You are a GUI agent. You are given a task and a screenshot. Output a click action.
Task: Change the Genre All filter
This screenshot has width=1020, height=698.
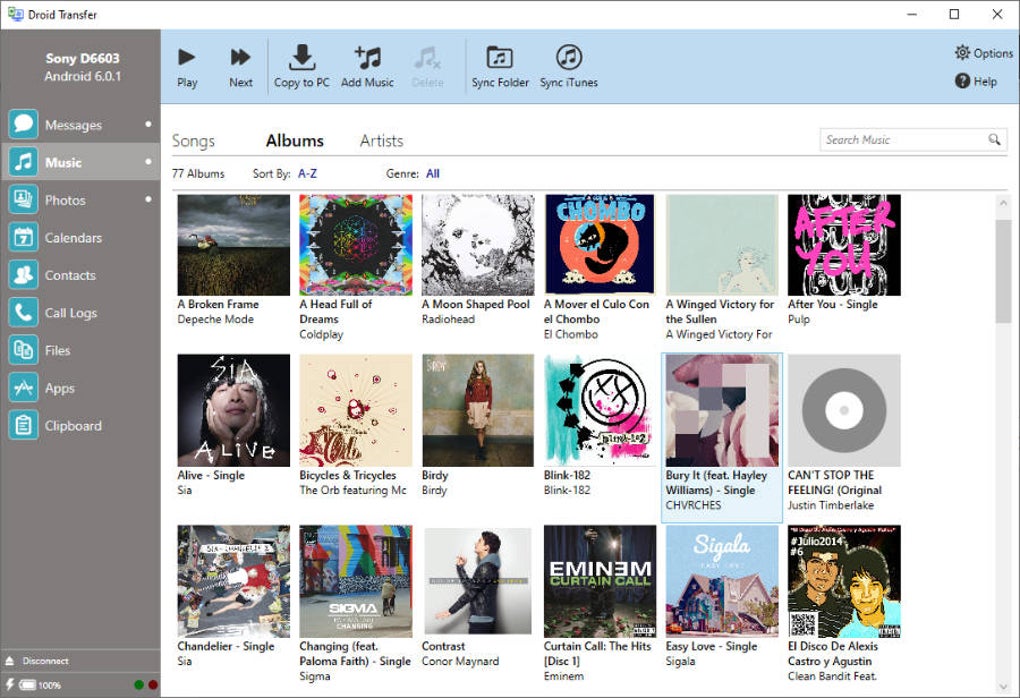tap(433, 174)
